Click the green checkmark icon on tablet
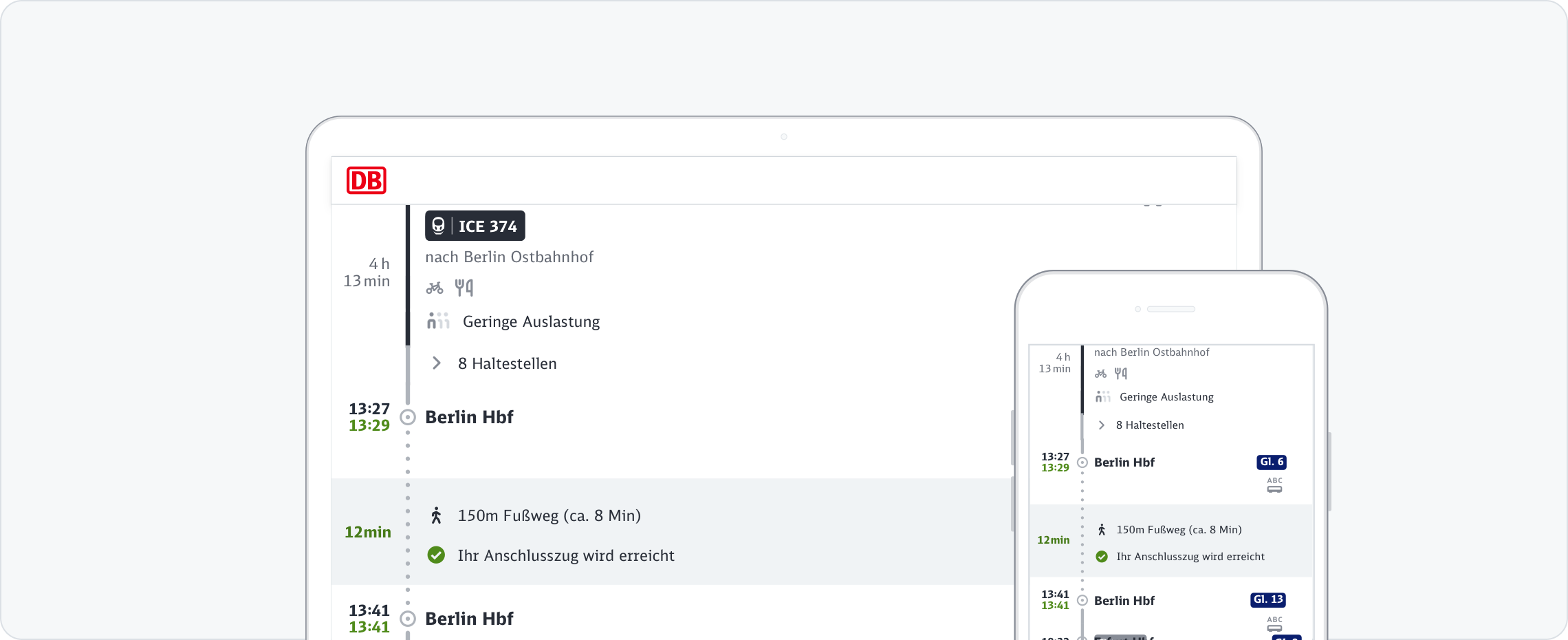The image size is (1568, 640). (436, 555)
